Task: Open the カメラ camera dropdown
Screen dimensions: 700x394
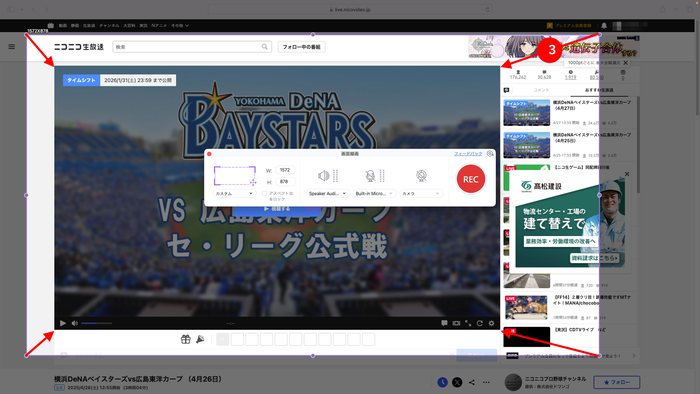Action: coord(421,193)
